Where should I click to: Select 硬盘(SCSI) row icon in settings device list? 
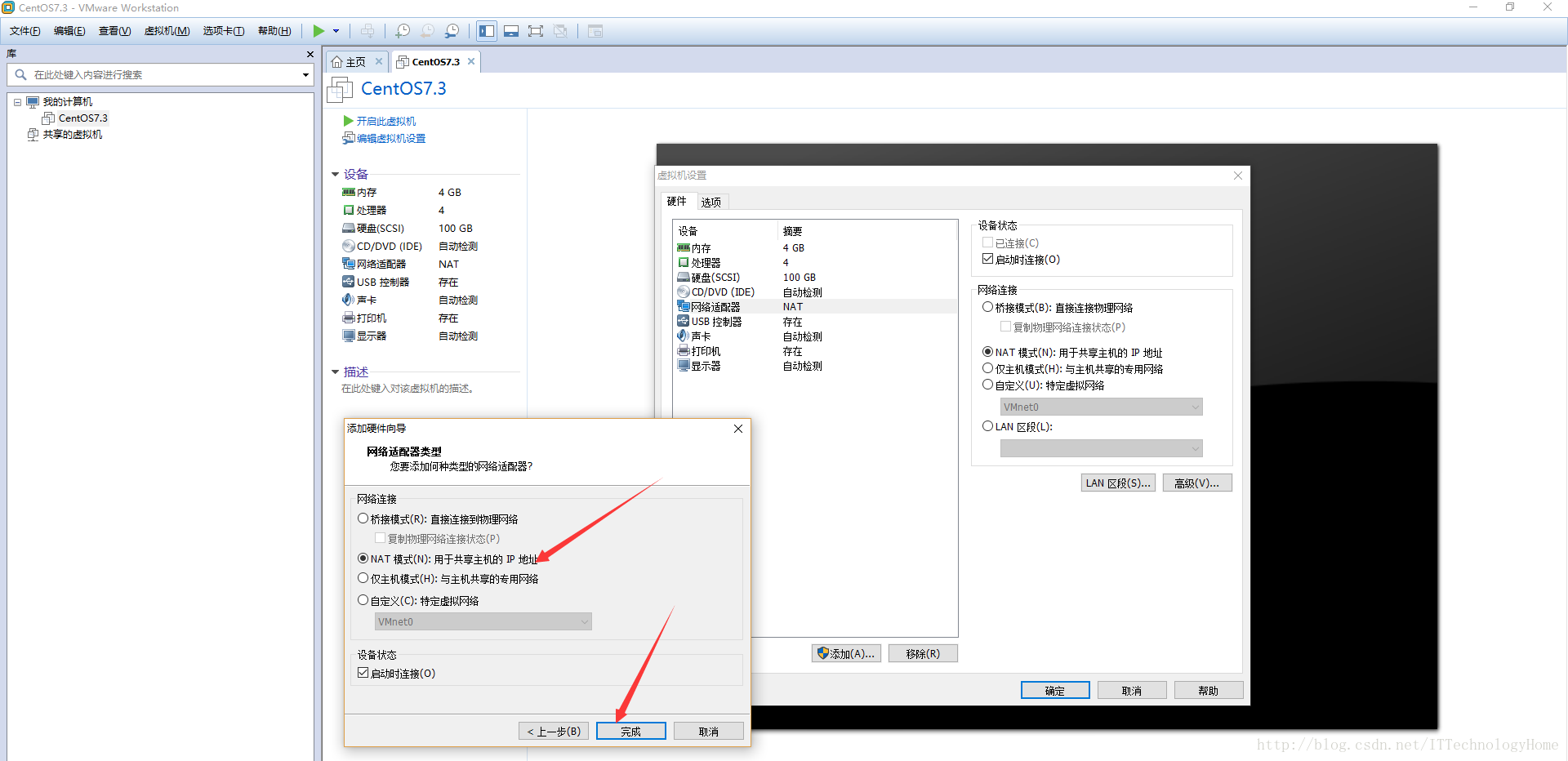pos(684,278)
